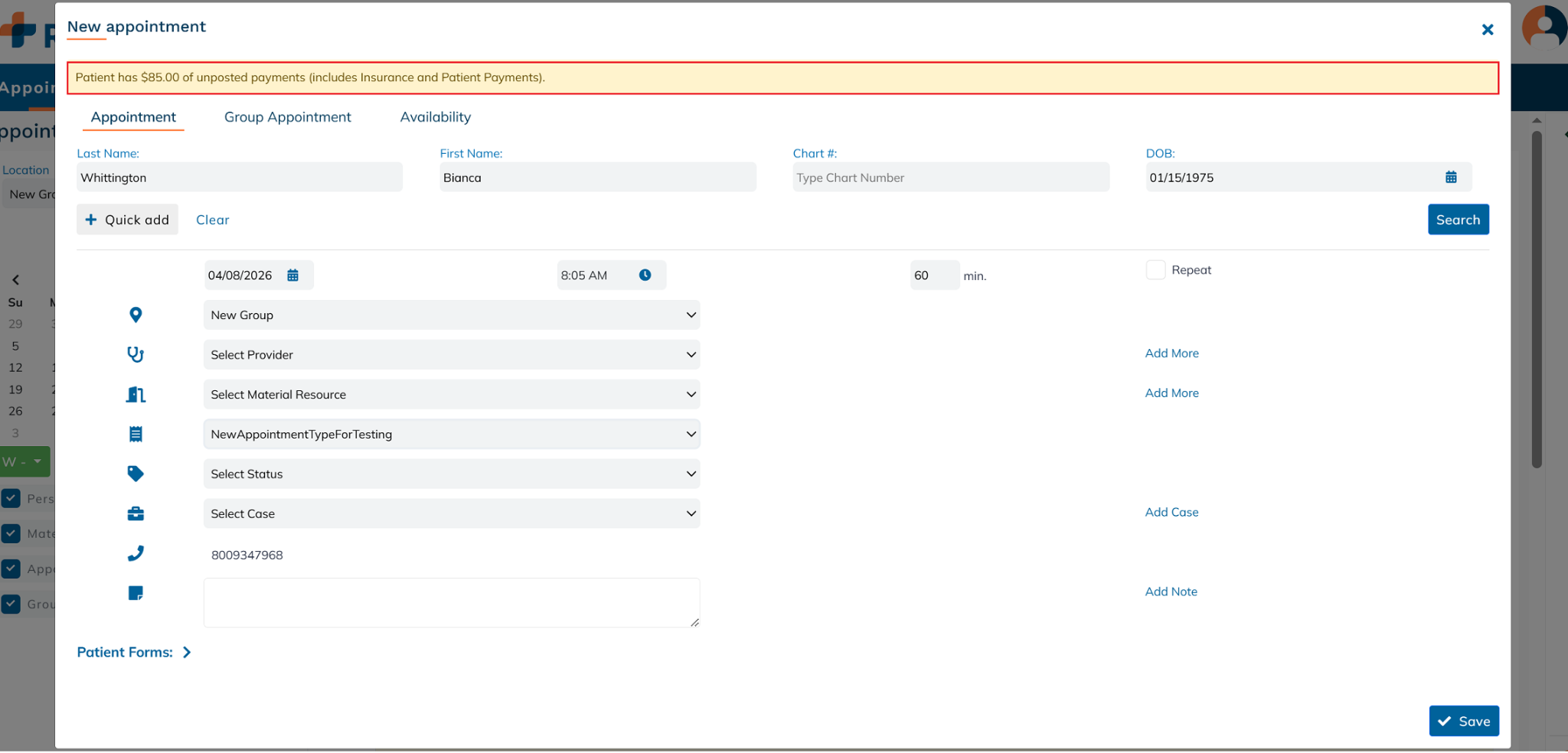Expand the Select Status dropdown
The width and height of the screenshot is (1568, 753).
(451, 474)
